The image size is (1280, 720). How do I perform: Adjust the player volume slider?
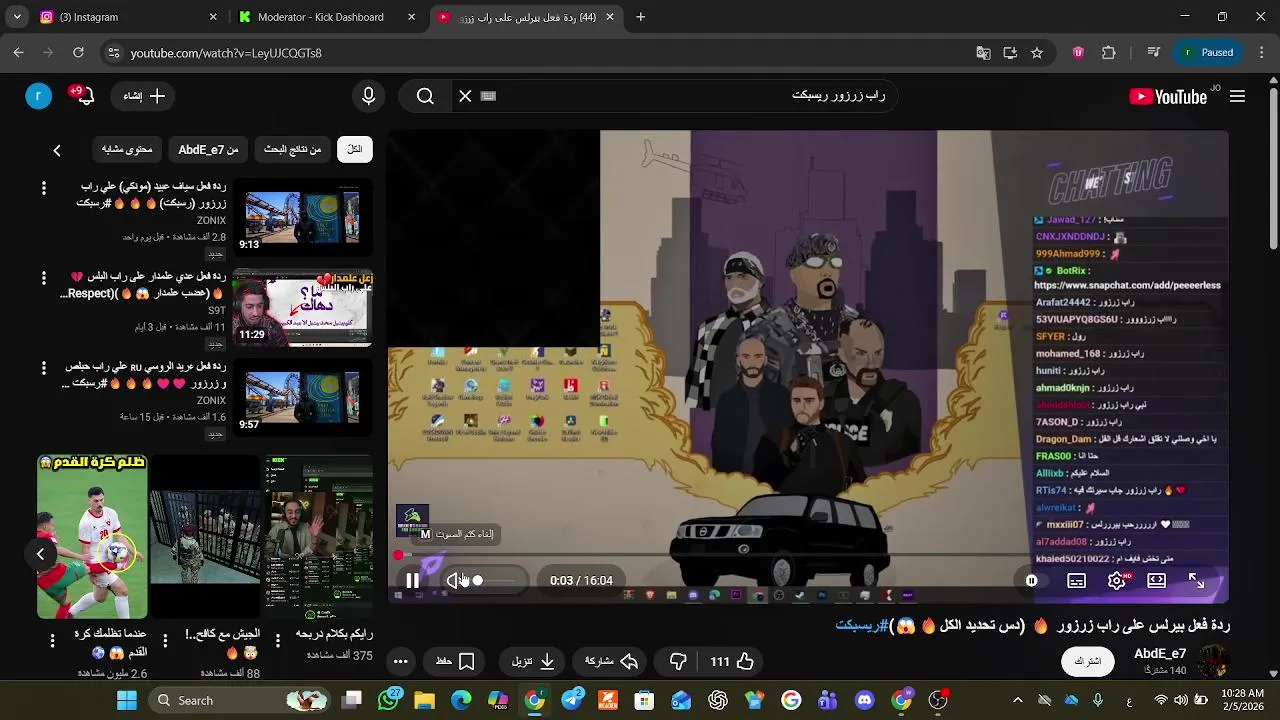tap(497, 580)
